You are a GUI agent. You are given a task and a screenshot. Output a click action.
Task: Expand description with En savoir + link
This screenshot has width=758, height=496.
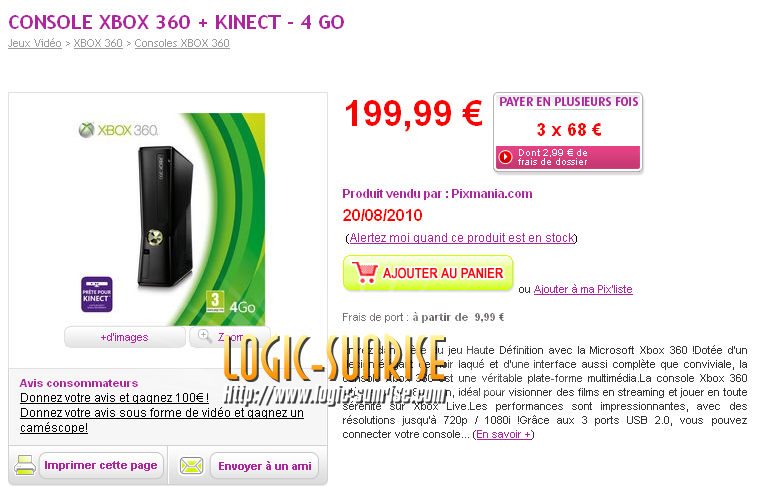pos(503,434)
